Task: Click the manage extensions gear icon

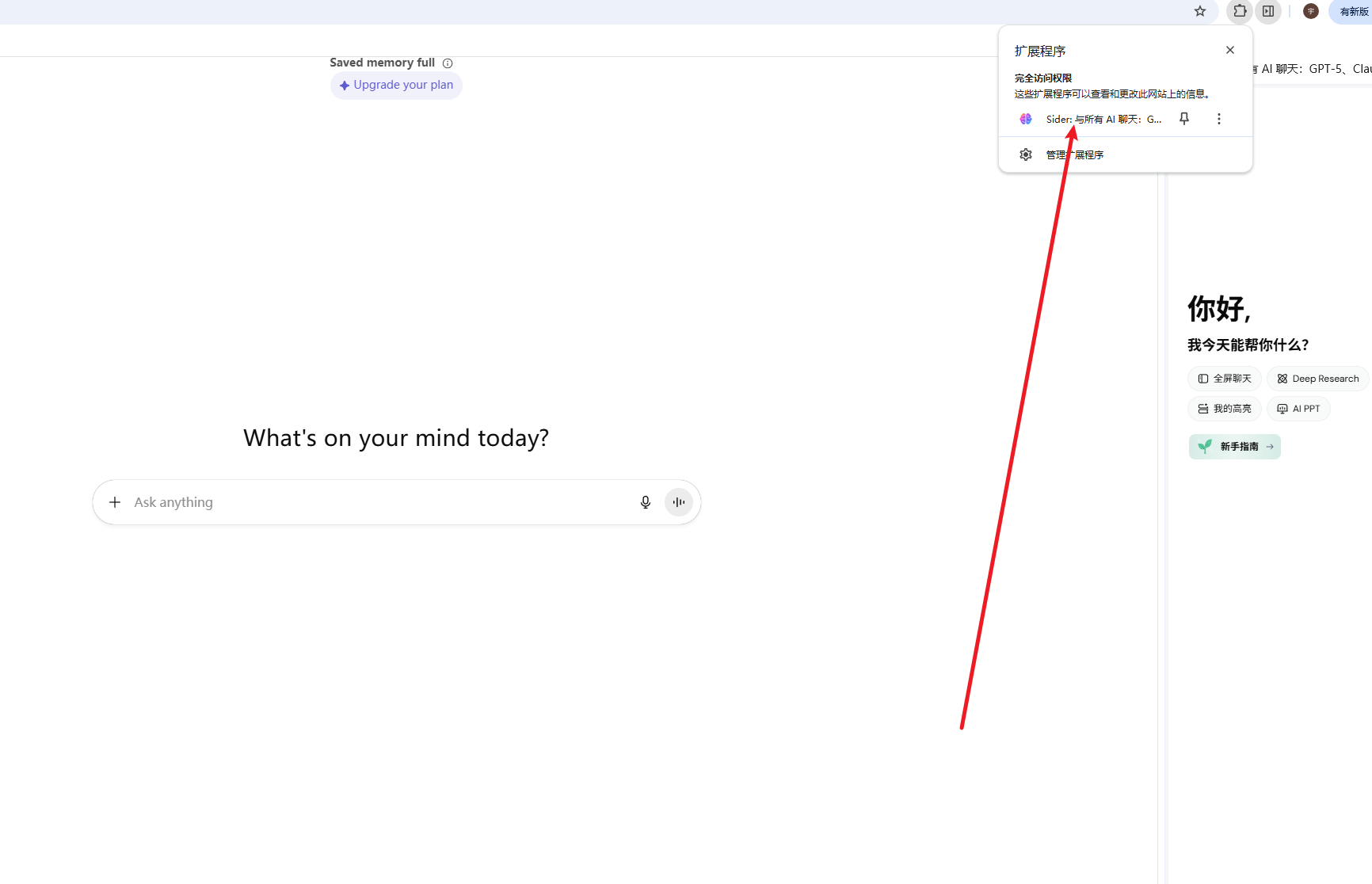Action: point(1026,154)
